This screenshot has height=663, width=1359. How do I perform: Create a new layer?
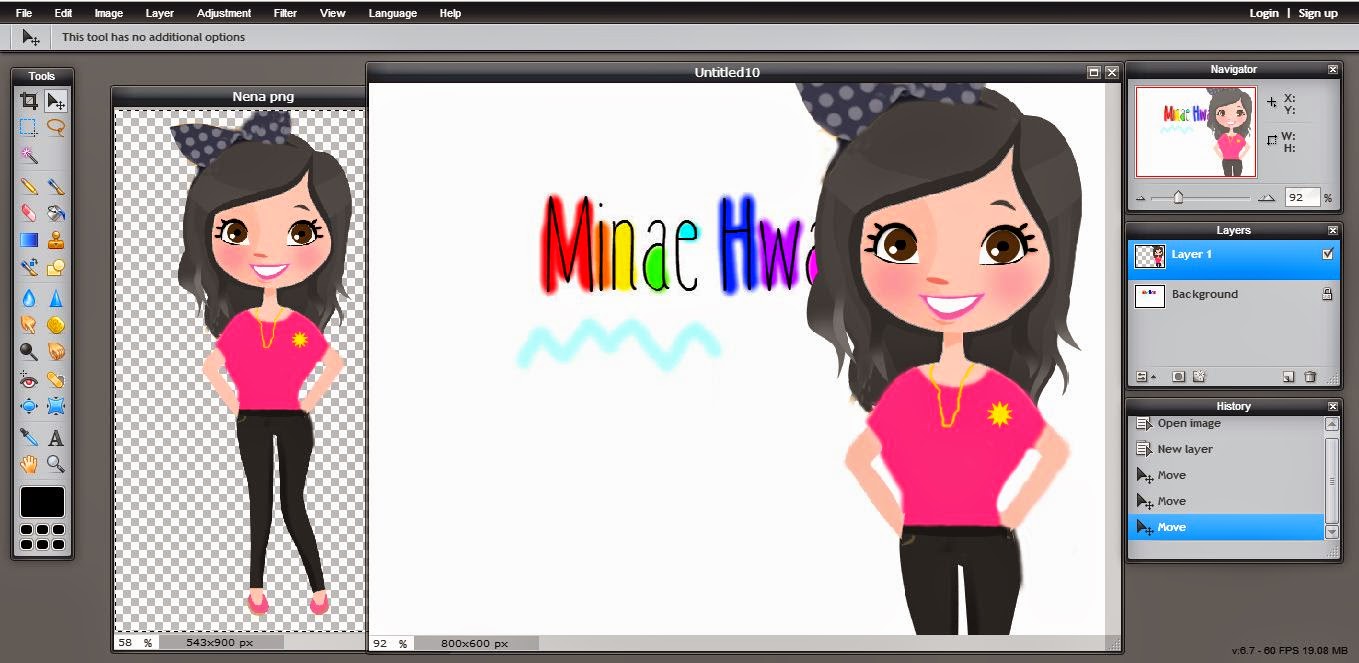pos(1289,377)
